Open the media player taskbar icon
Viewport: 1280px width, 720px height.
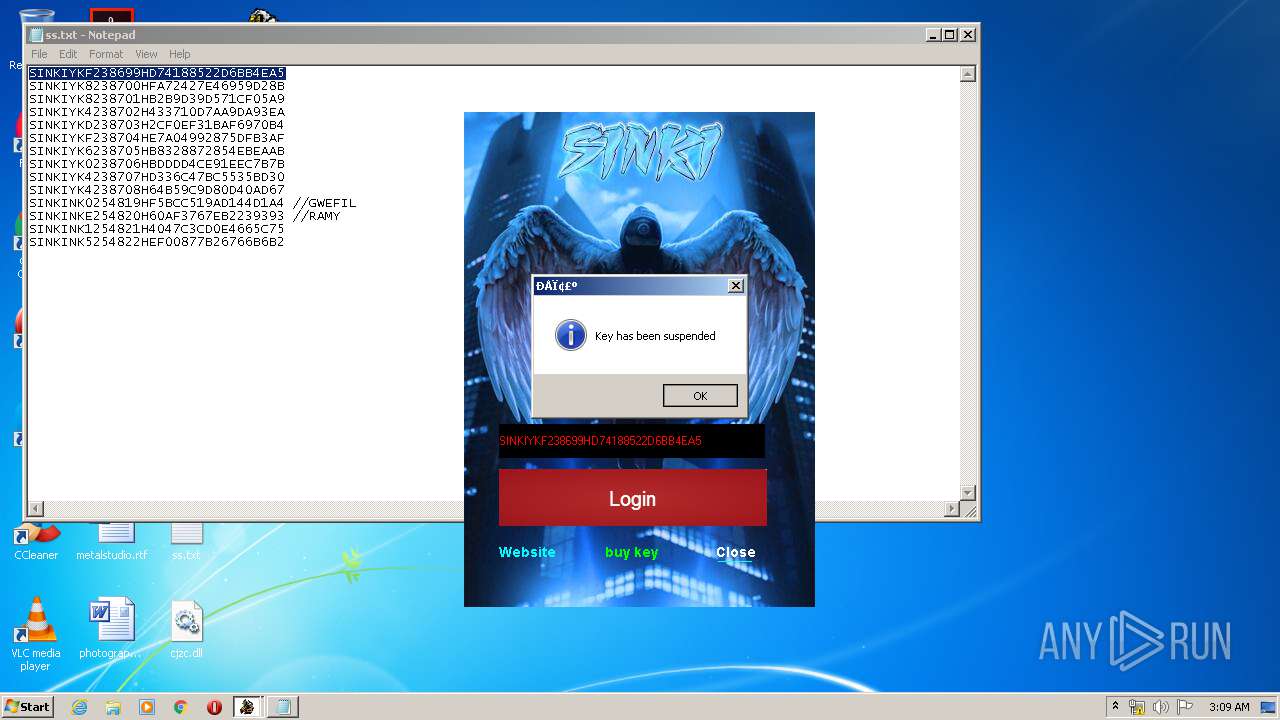[x=147, y=707]
